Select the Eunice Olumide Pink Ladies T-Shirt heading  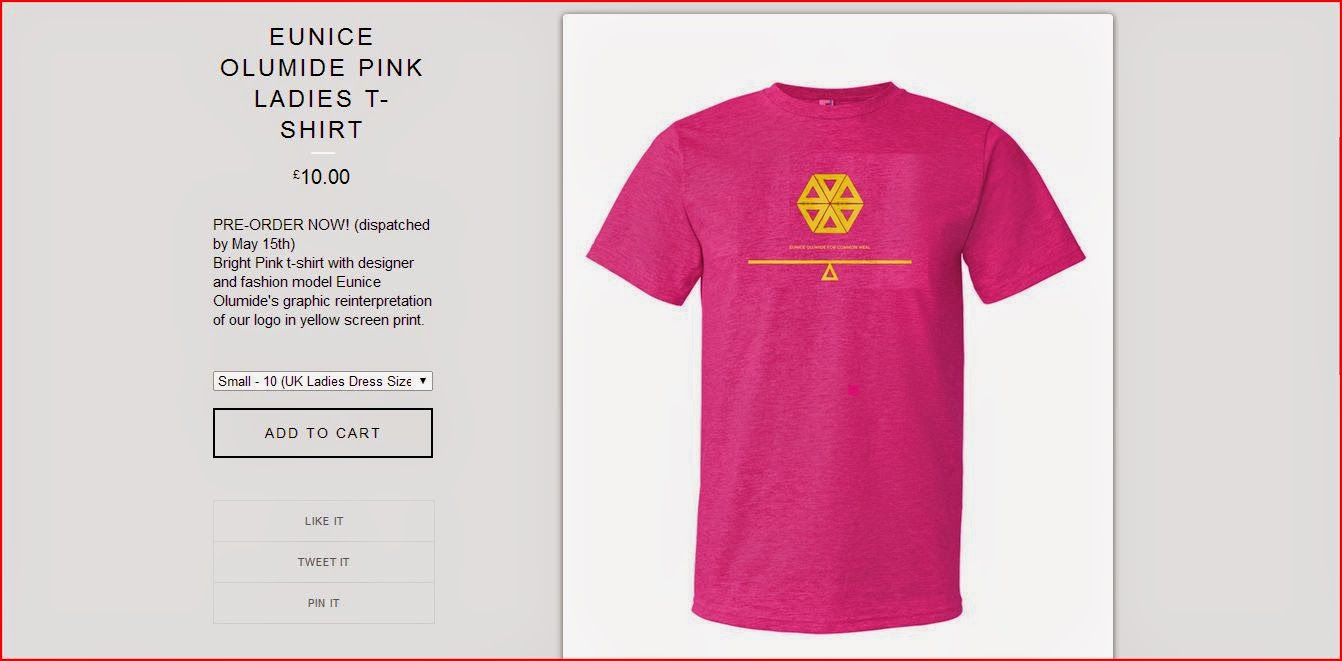(322, 83)
